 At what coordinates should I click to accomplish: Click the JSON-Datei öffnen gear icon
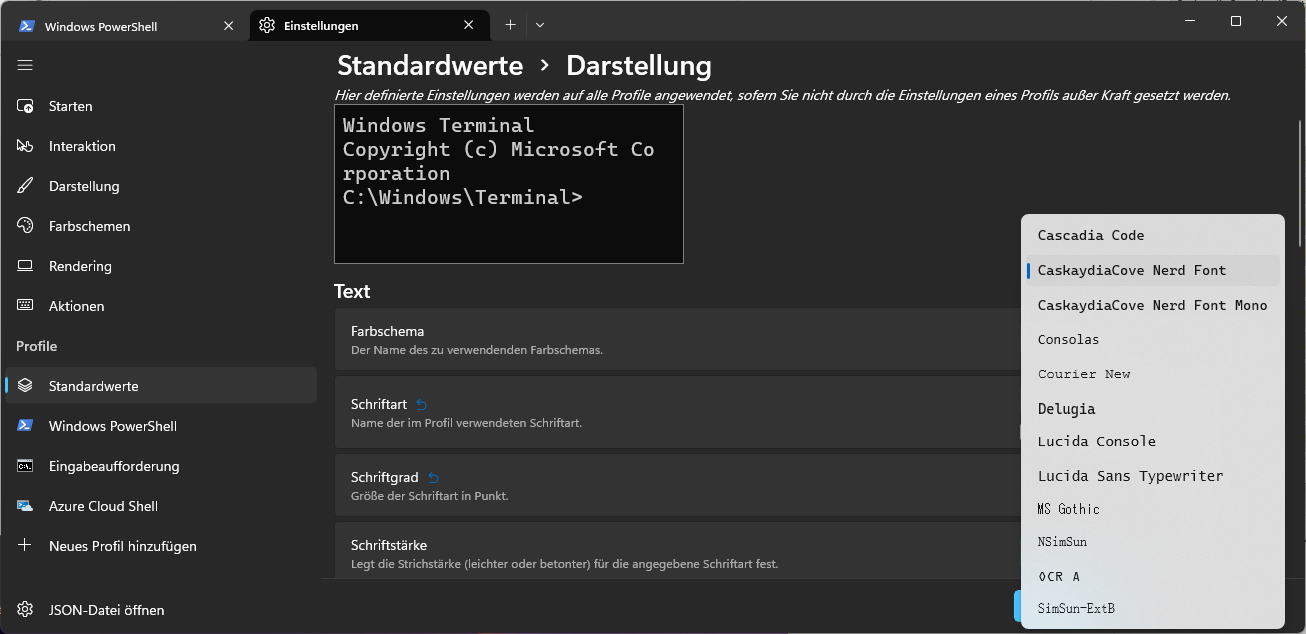(25, 610)
